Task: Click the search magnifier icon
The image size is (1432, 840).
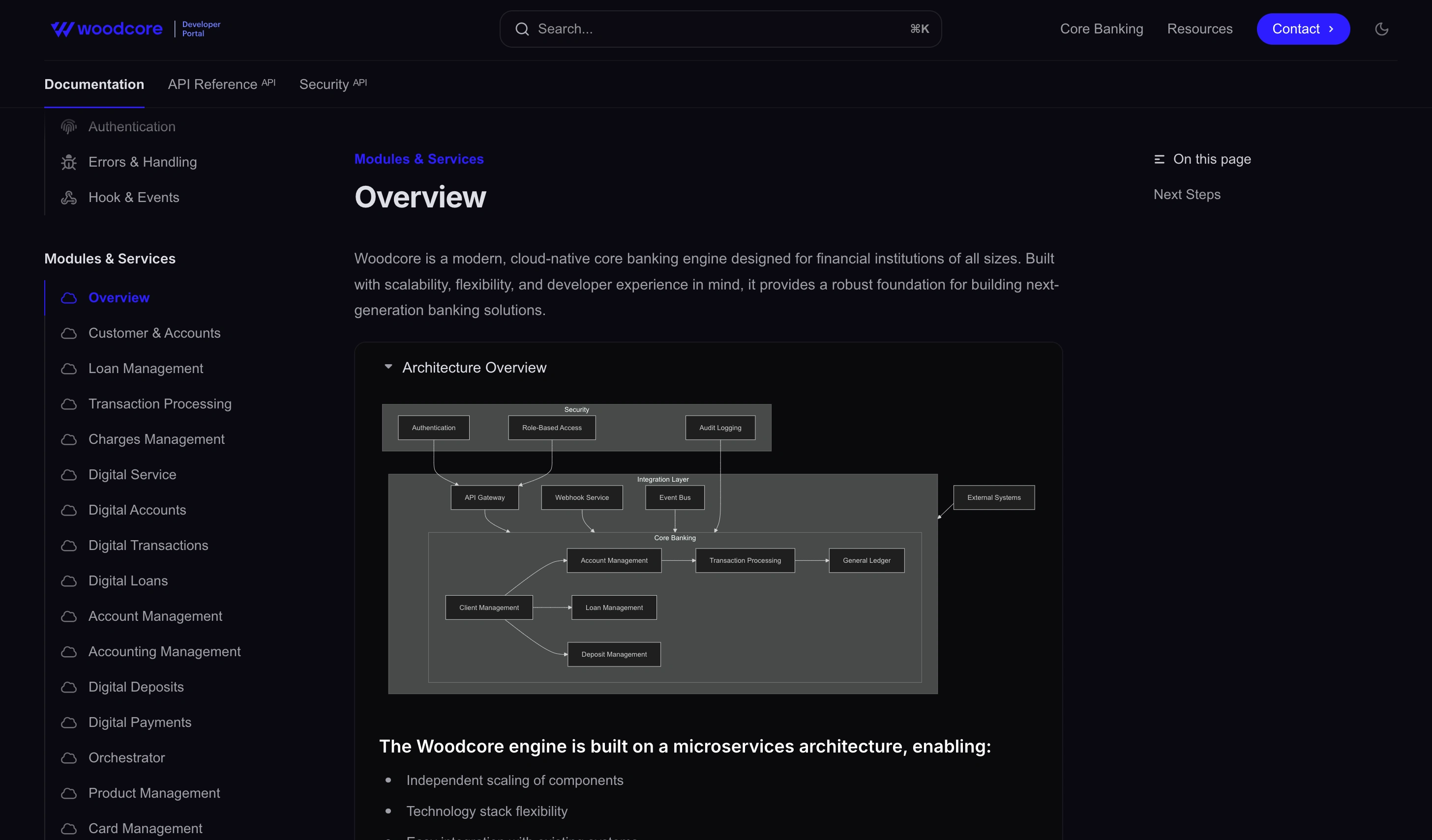Action: [522, 29]
